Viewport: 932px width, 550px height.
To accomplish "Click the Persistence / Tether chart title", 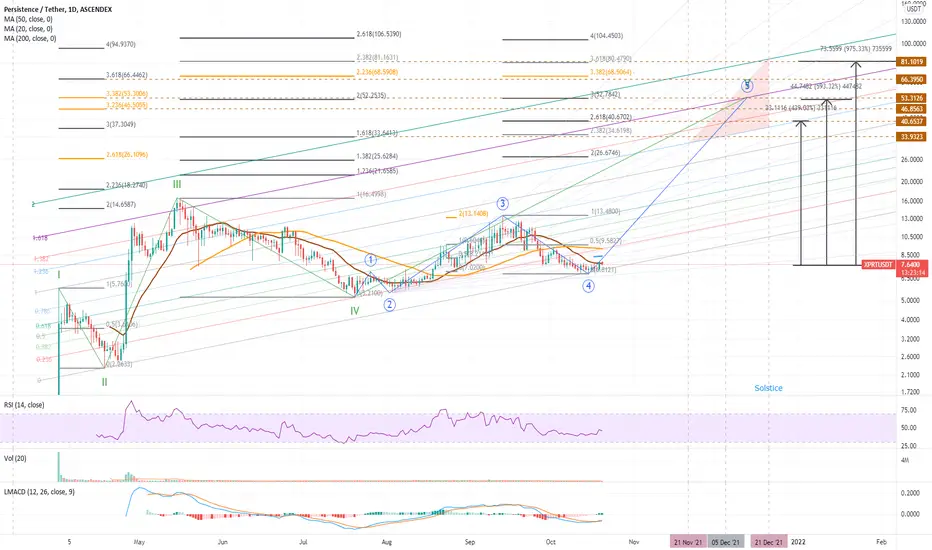I will click(58, 10).
